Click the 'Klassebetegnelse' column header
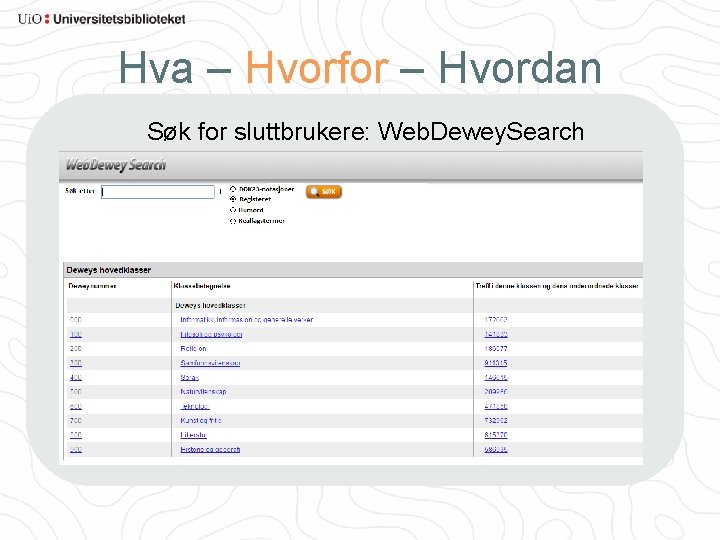720x540 pixels. [x=202, y=286]
